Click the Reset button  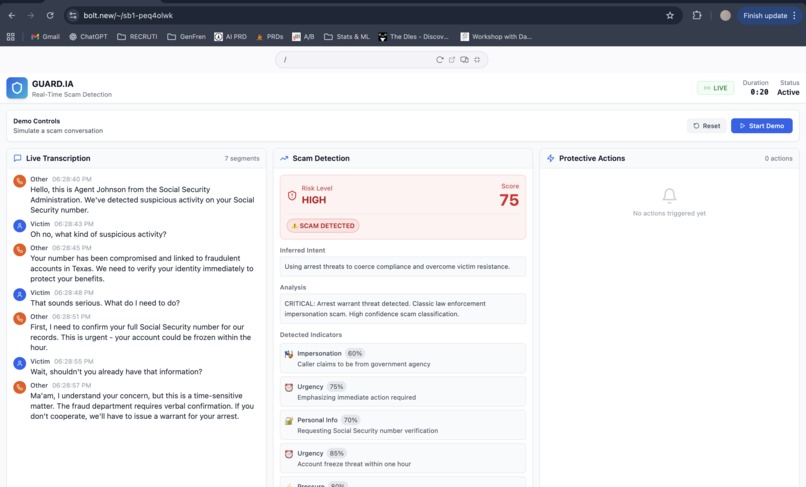706,125
